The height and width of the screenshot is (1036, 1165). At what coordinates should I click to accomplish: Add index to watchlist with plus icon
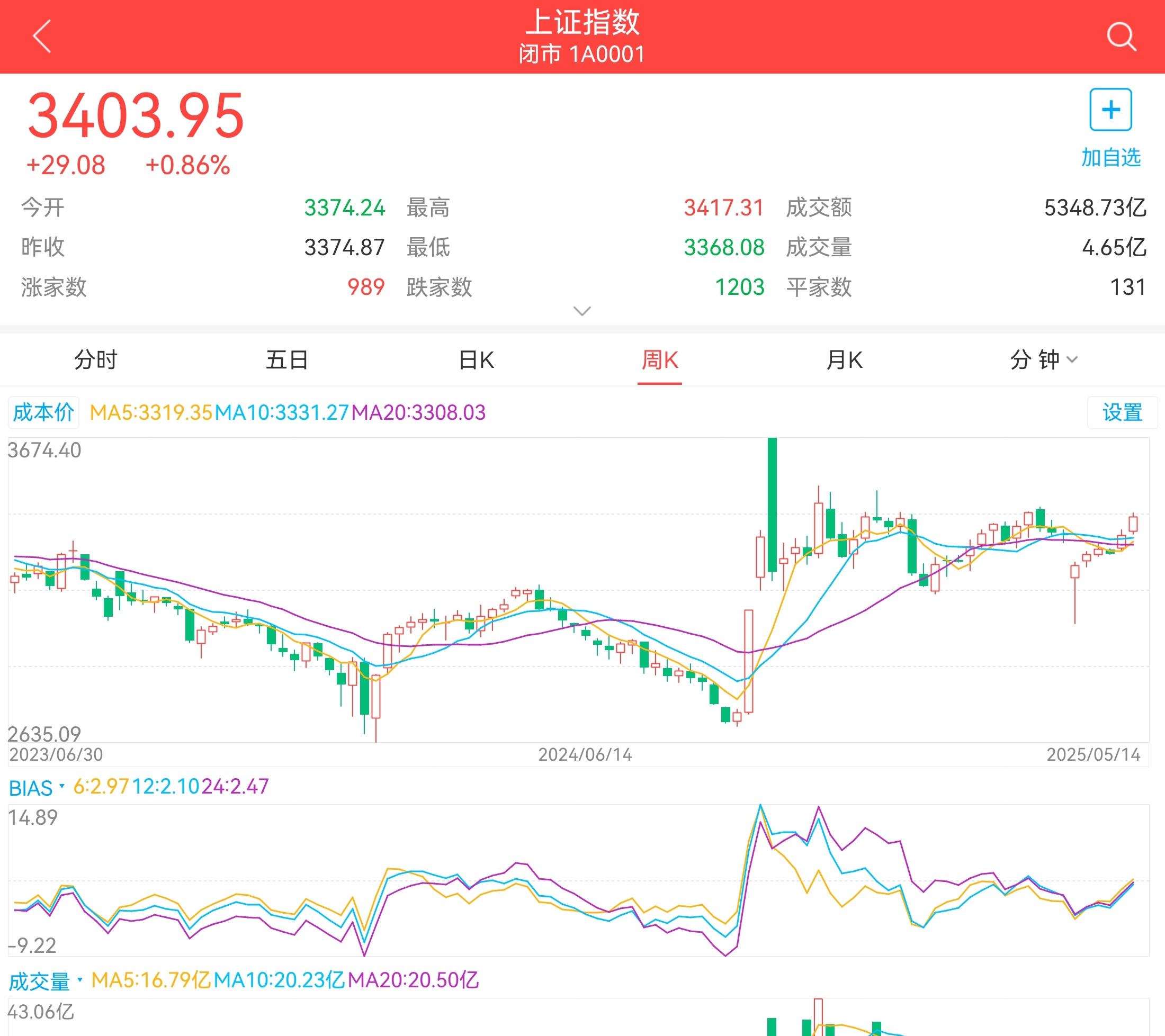(1110, 110)
